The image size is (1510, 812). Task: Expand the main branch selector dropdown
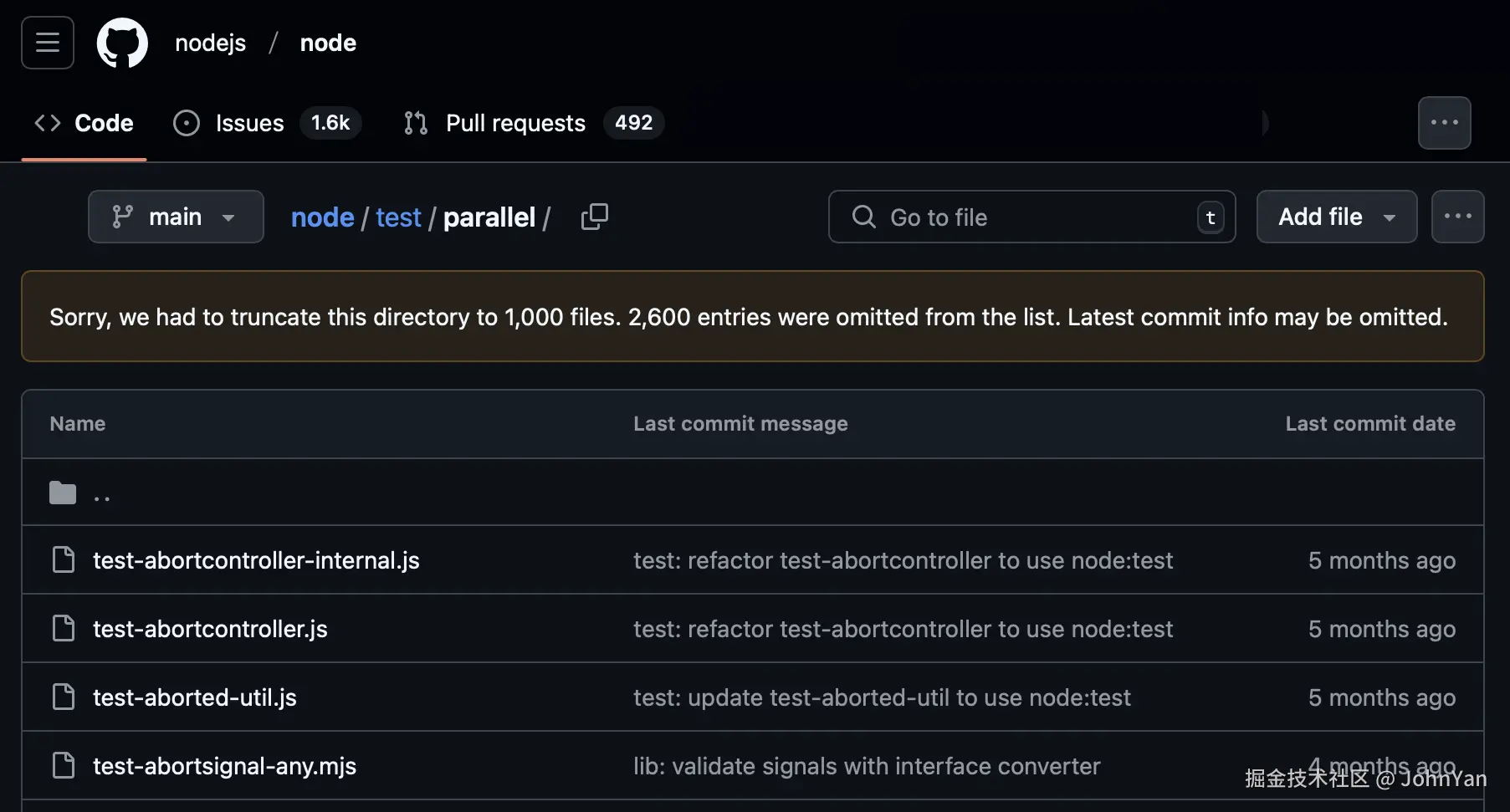176,217
